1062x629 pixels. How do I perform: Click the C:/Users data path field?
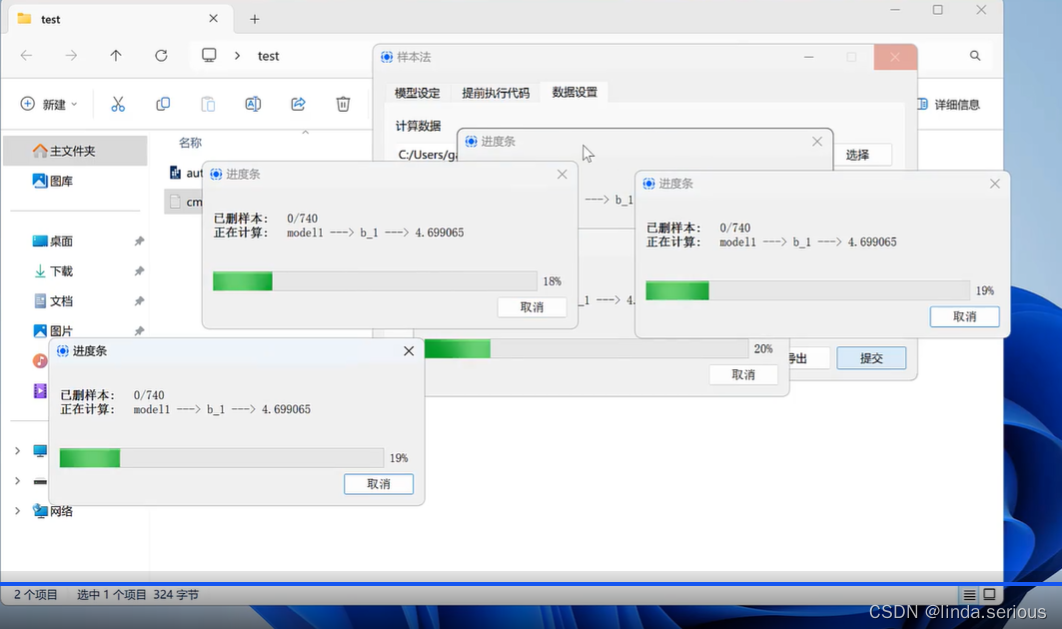(427, 154)
